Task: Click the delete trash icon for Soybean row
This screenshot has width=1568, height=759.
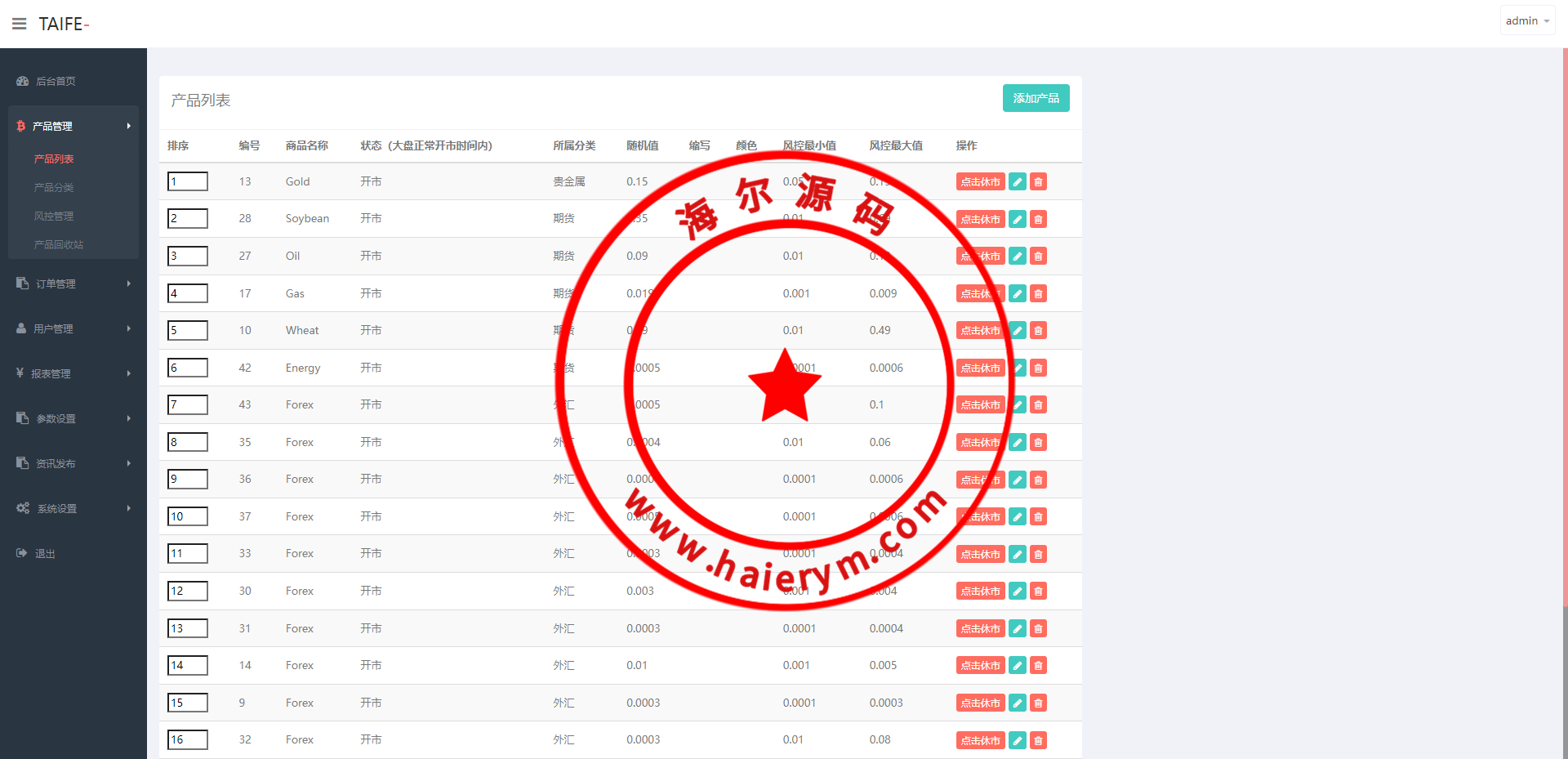Action: [x=1038, y=219]
